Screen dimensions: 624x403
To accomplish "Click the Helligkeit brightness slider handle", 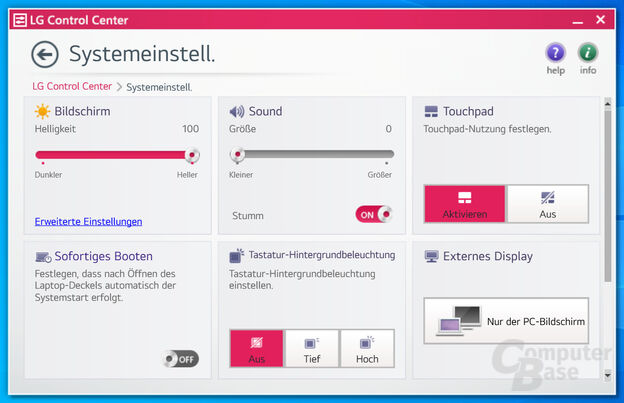I will pyautogui.click(x=192, y=155).
